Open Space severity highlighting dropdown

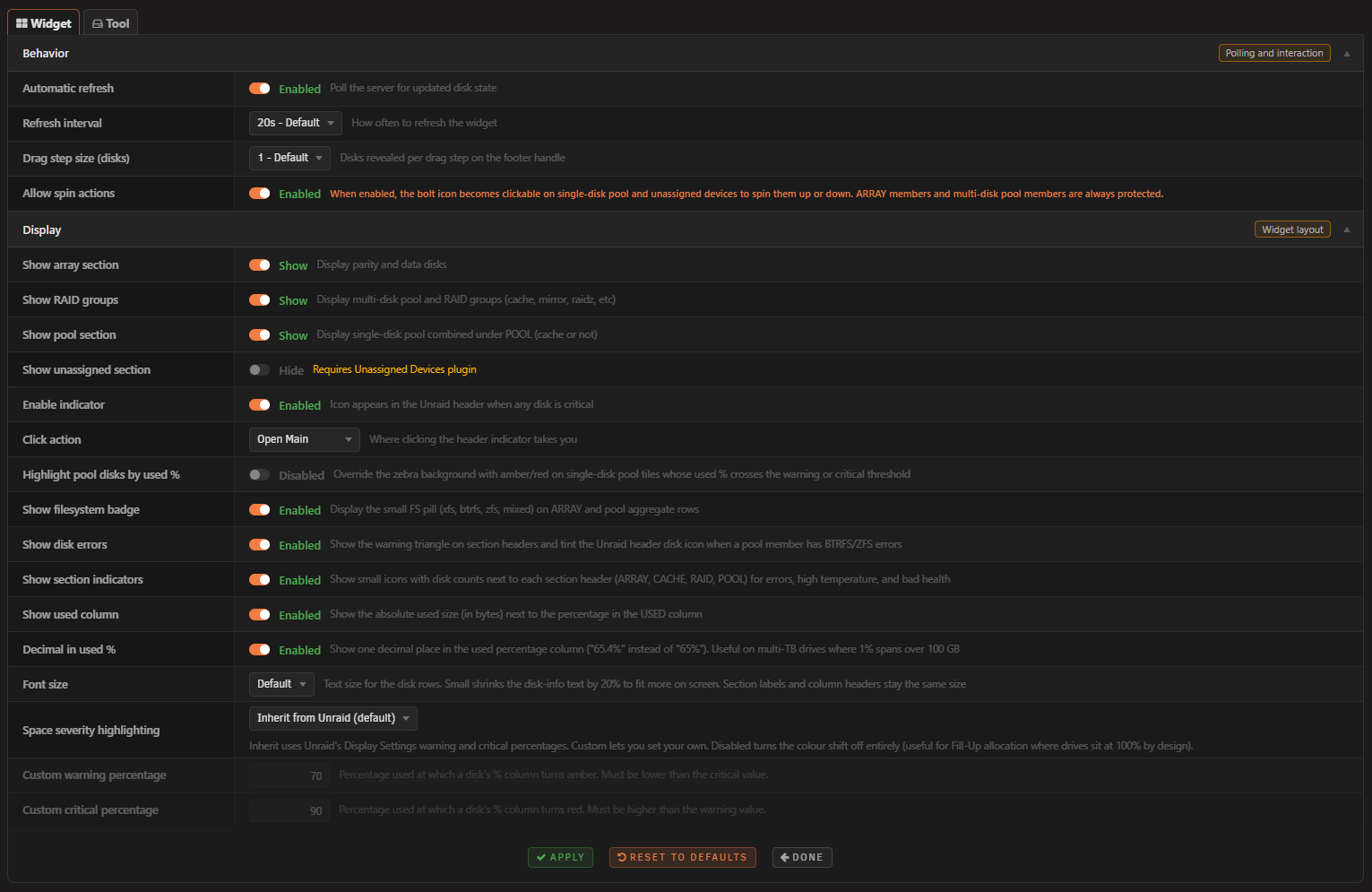tap(332, 718)
